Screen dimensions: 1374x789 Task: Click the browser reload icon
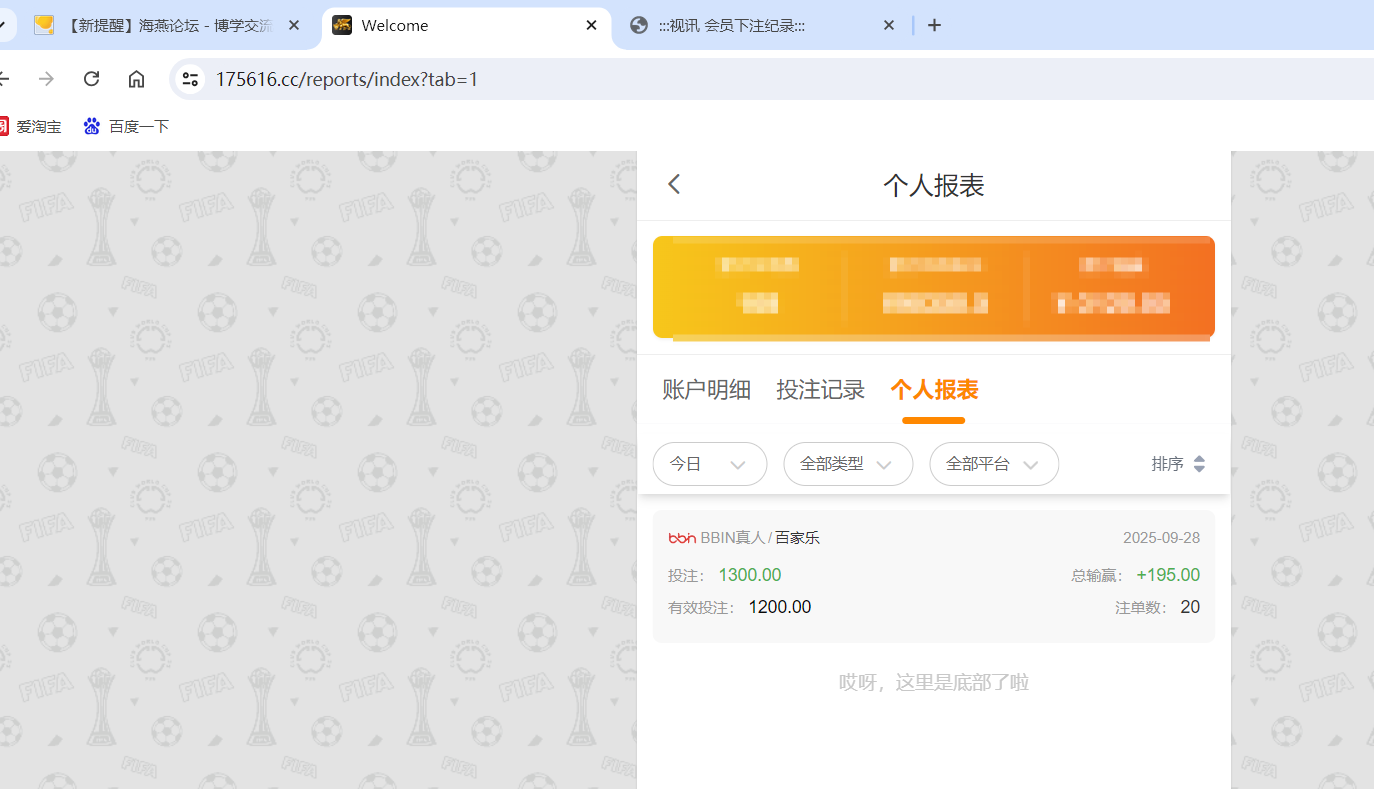coord(91,78)
